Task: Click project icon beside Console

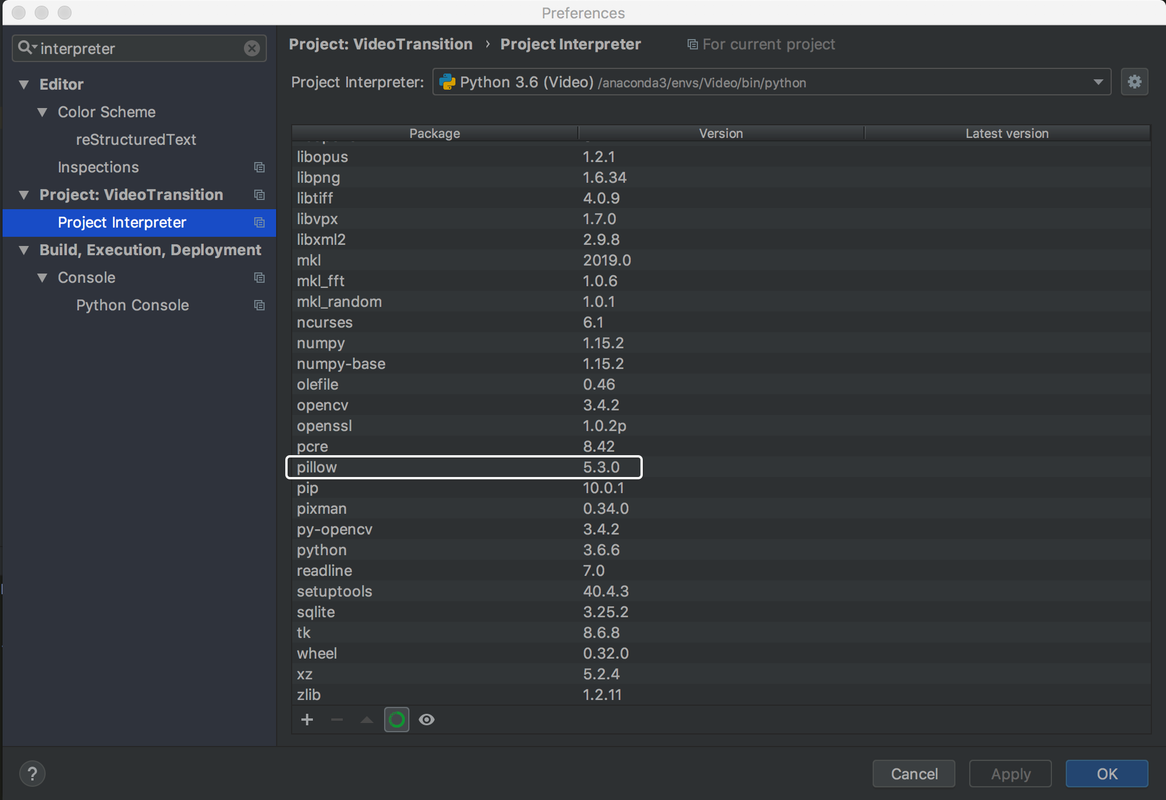Action: coord(259,277)
